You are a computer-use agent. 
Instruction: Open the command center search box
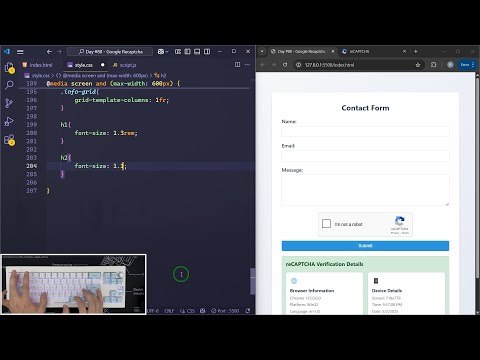click(110, 52)
